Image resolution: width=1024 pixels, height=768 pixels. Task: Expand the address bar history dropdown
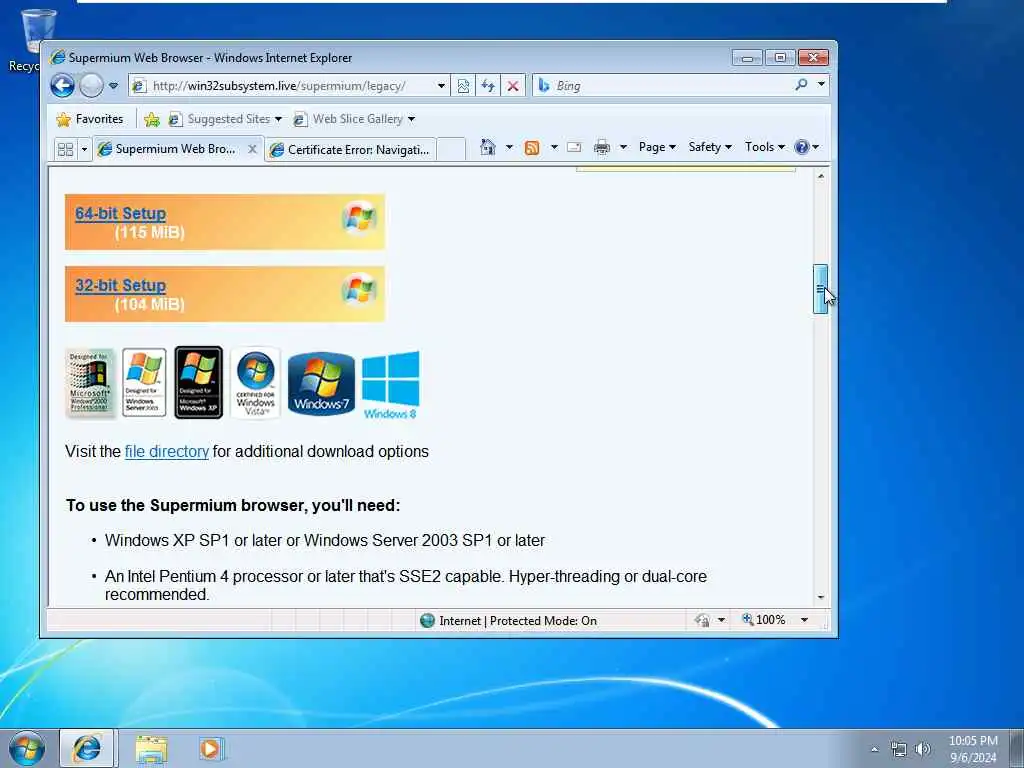(x=441, y=86)
